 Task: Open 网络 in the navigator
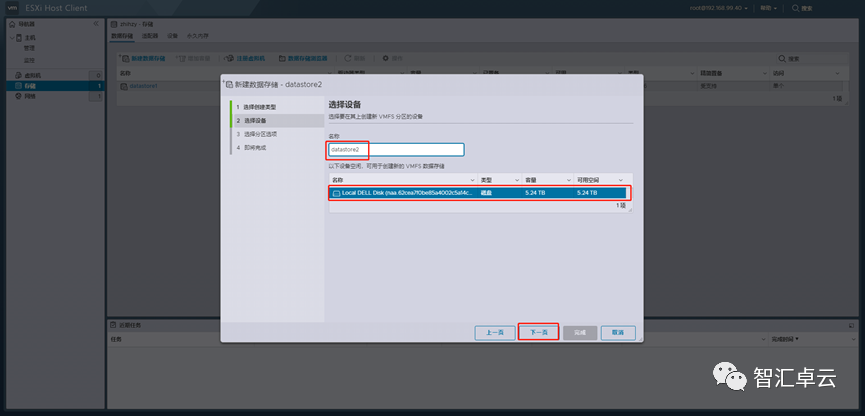coord(30,97)
